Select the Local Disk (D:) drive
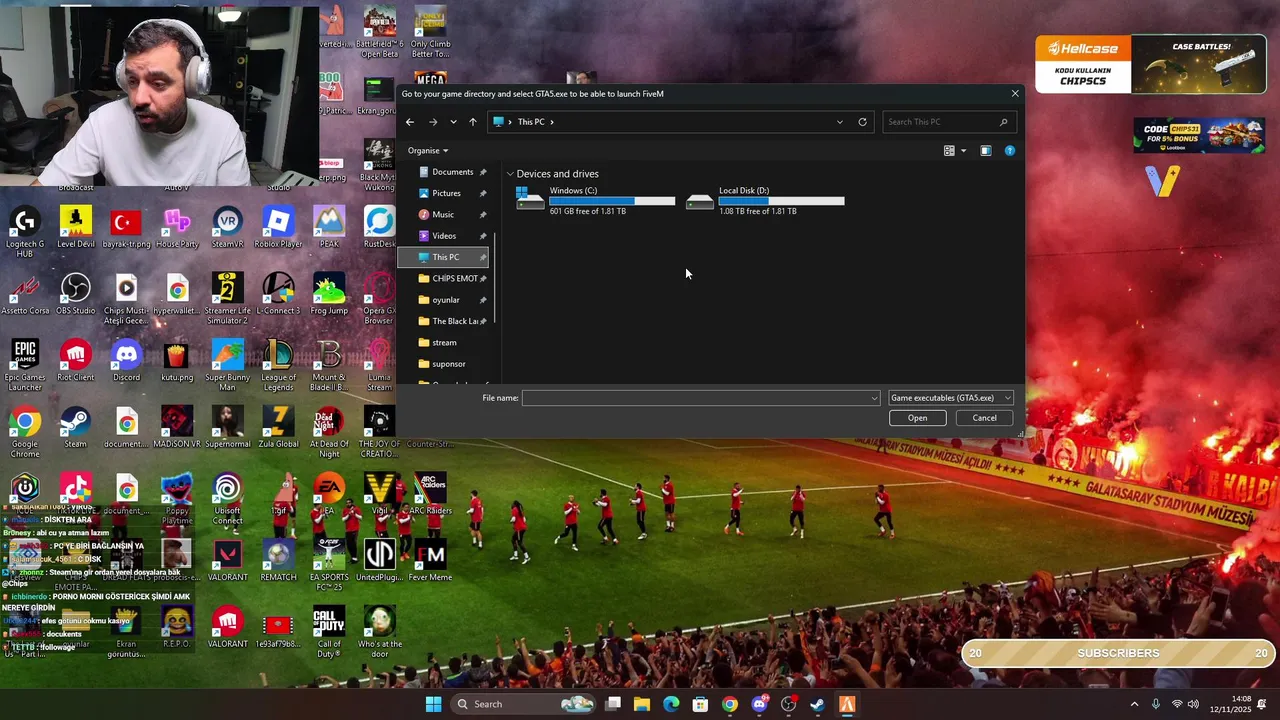The width and height of the screenshot is (1280, 720). coord(766,200)
